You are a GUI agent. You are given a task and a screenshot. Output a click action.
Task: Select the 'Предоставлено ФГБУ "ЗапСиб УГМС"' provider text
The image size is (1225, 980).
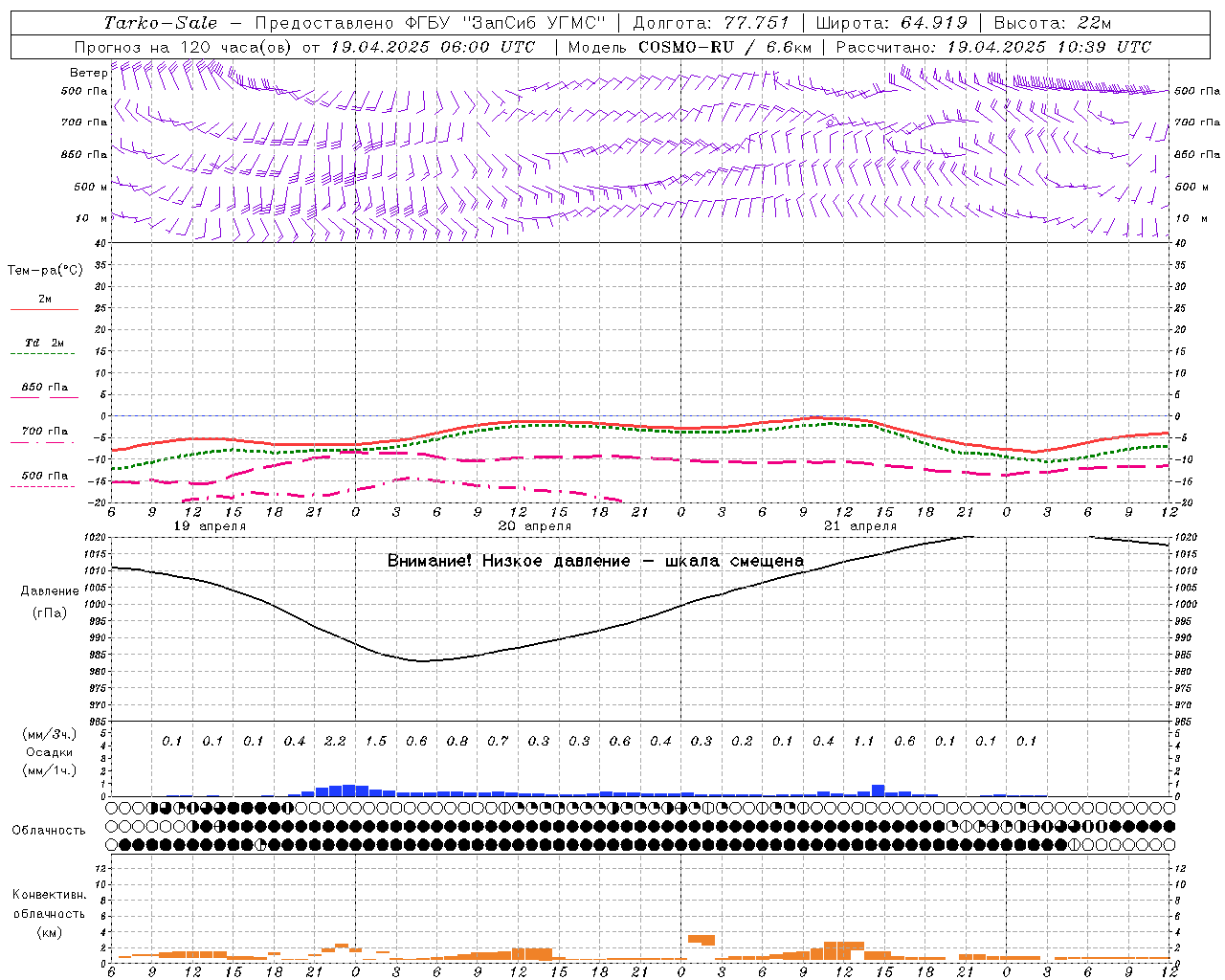[429, 23]
